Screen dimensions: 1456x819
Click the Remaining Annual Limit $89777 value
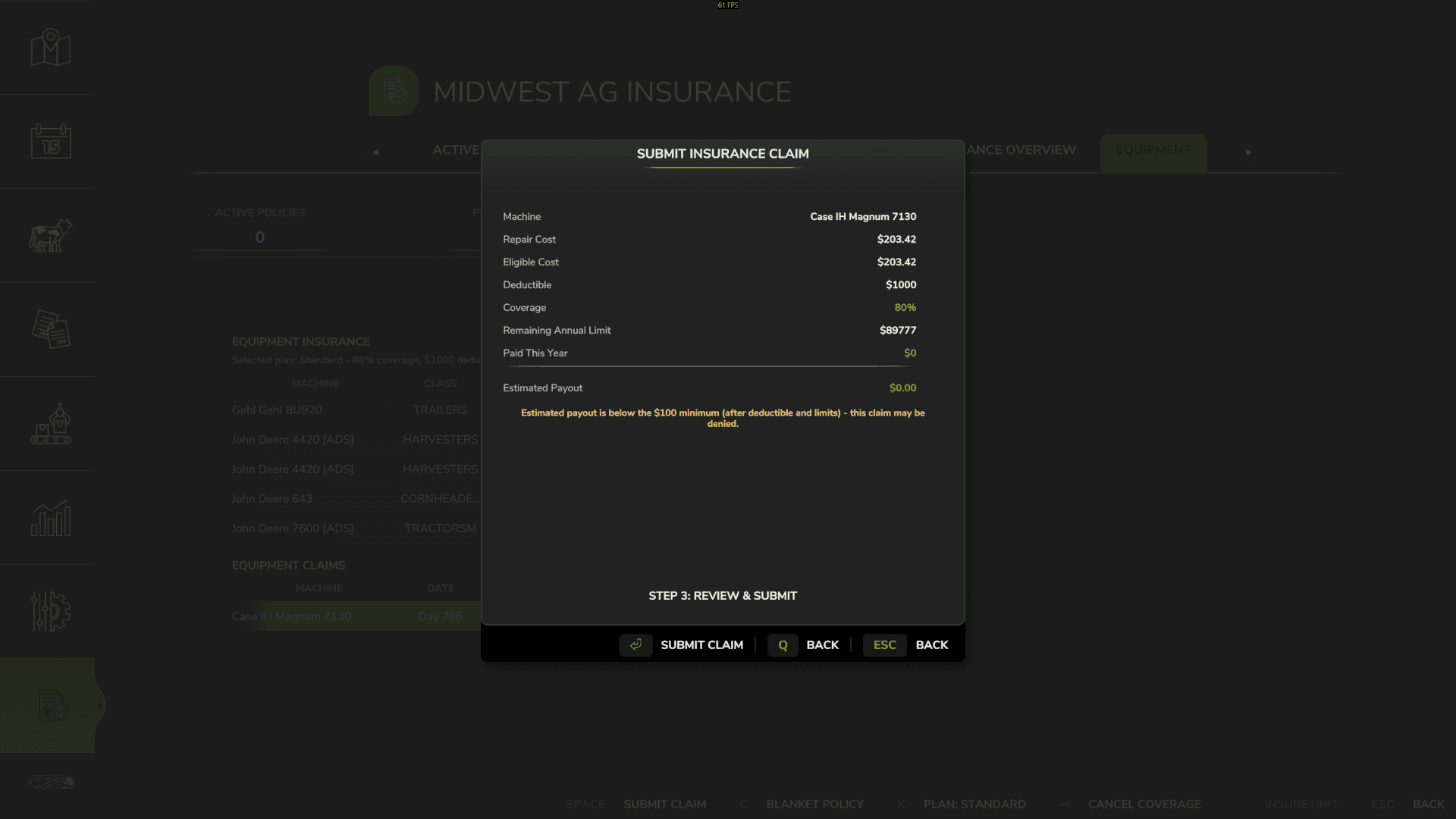point(898,330)
